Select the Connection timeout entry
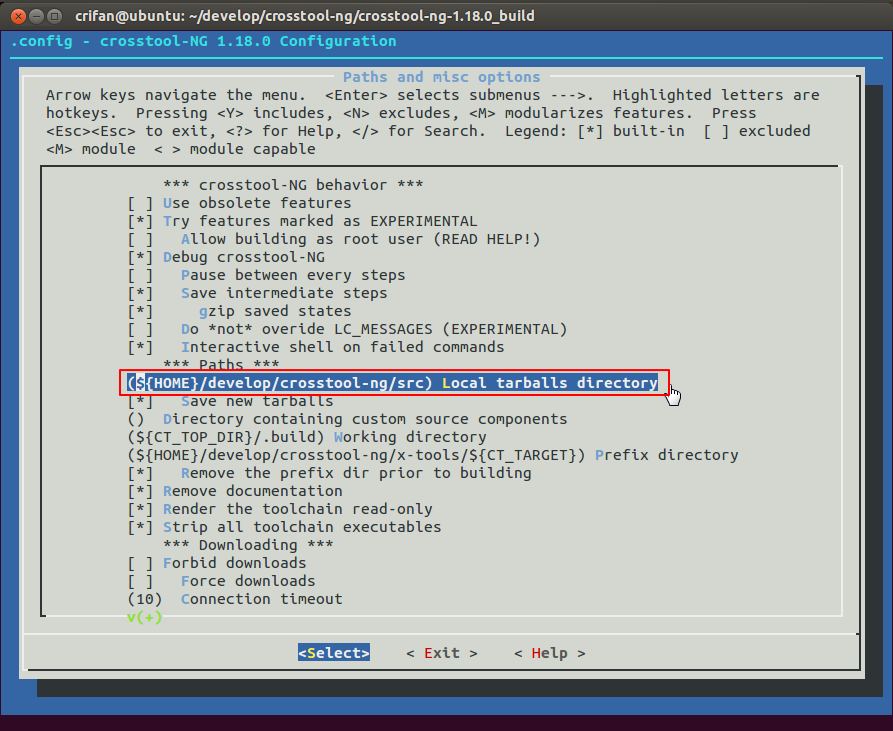 (235, 599)
